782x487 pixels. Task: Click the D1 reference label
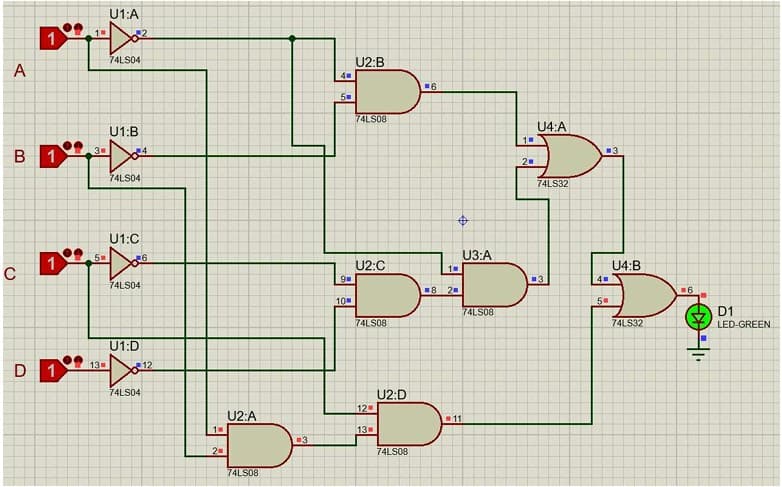pos(726,312)
